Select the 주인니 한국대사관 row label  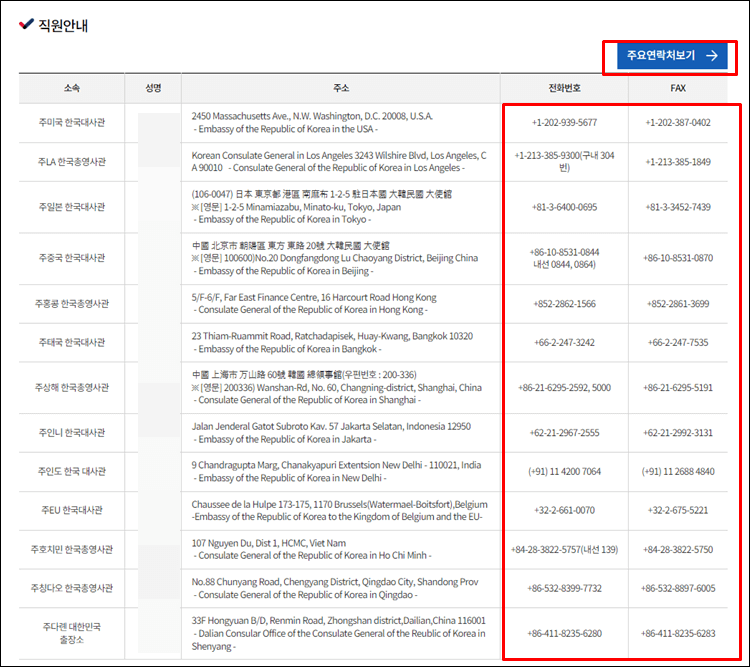[72, 433]
